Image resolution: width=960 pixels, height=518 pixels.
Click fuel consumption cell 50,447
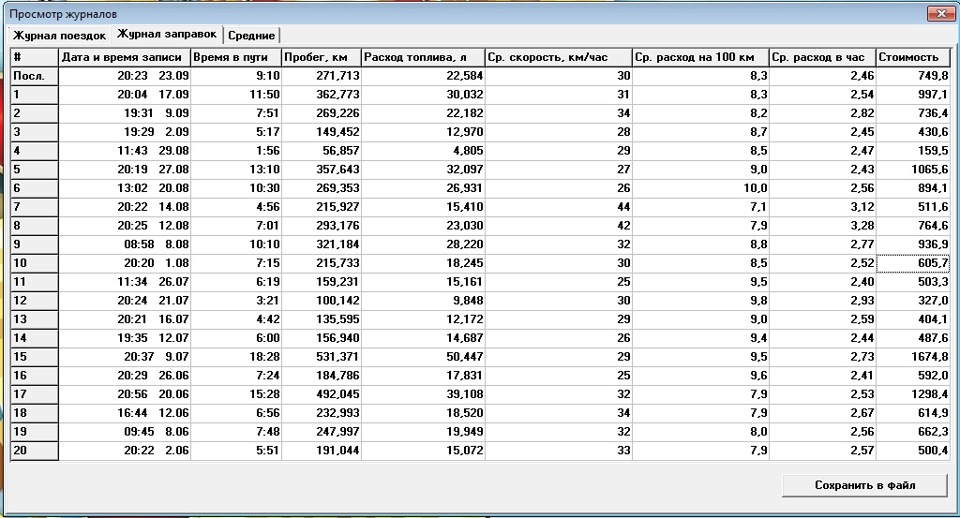click(x=422, y=356)
